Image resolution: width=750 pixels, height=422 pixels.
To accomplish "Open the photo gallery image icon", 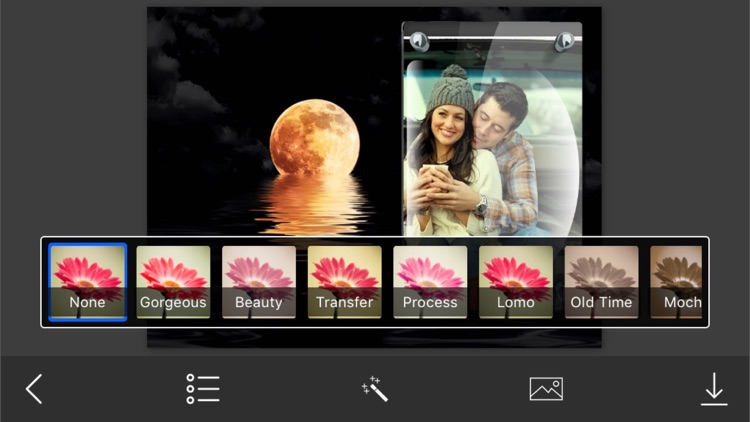I will coord(546,389).
